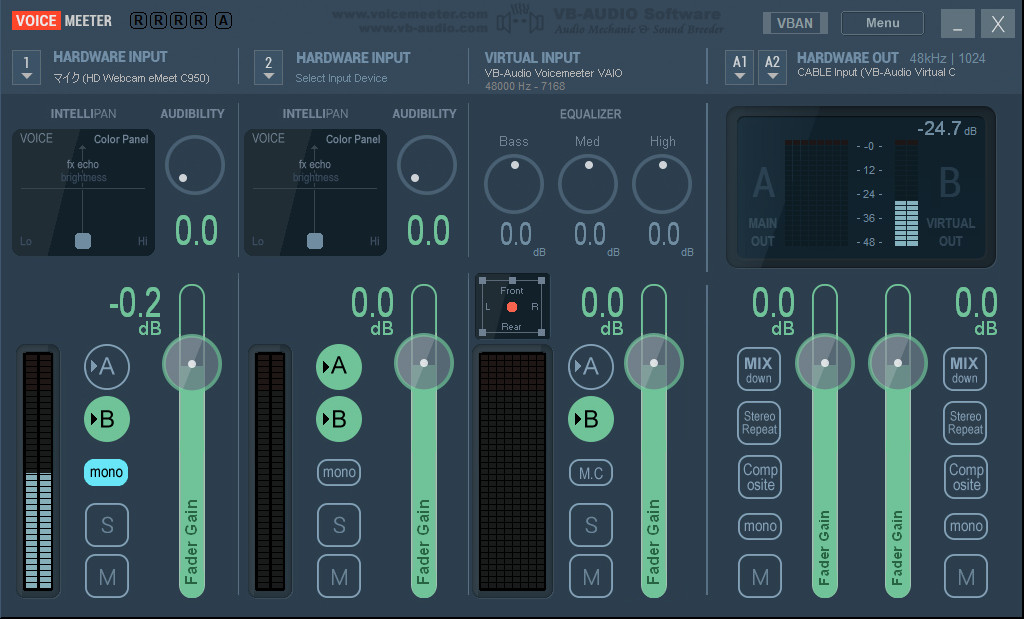Mute Hardware Input 2 with M button
The image size is (1024, 619).
tap(339, 577)
